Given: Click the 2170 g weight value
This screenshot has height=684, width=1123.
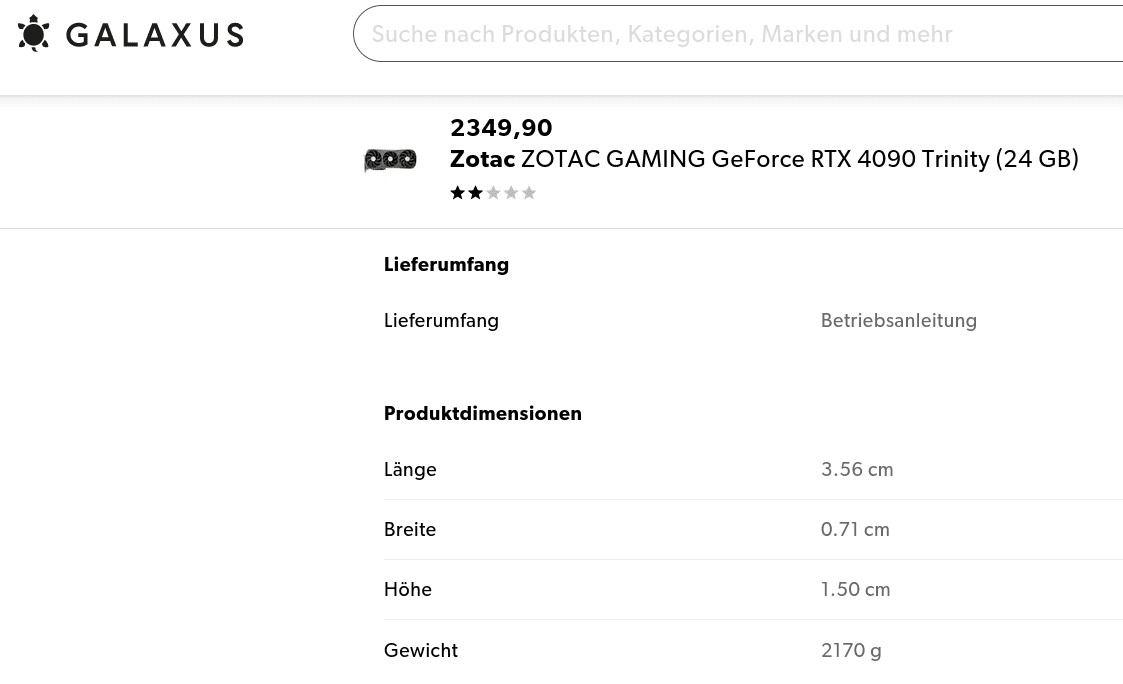Looking at the screenshot, I should [x=851, y=651].
